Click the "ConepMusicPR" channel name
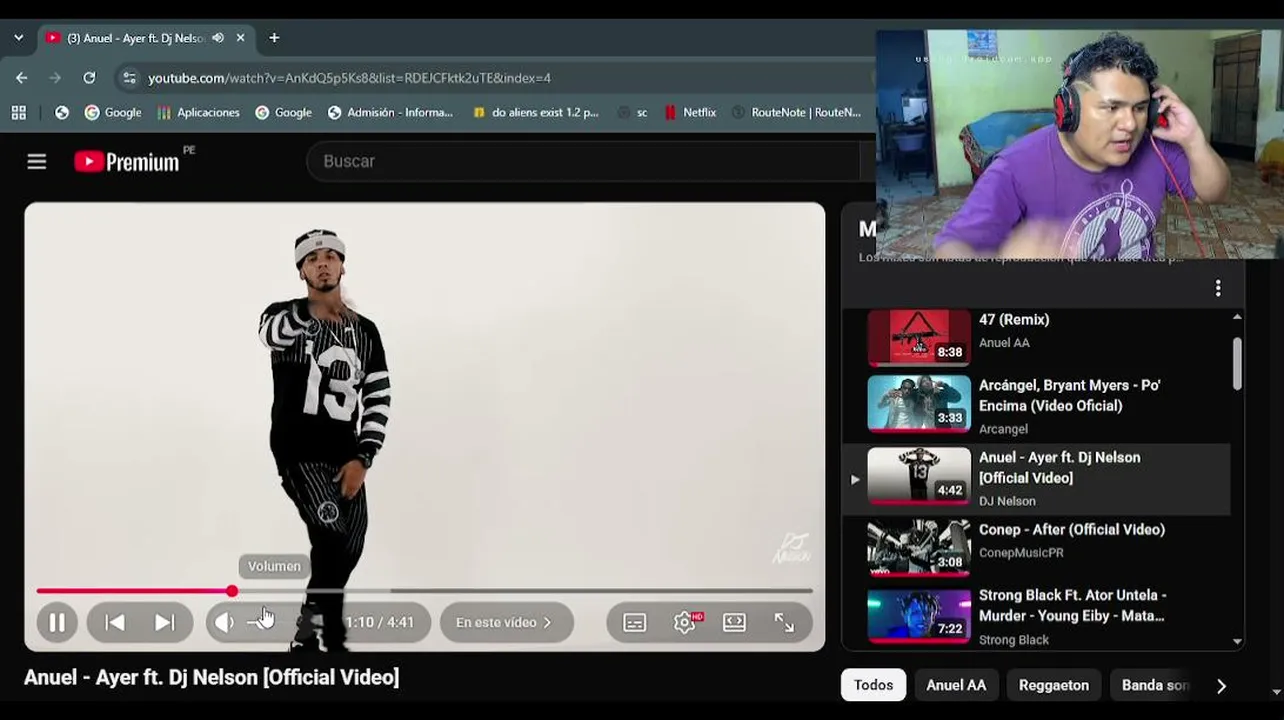The image size is (1284, 720). [1021, 553]
